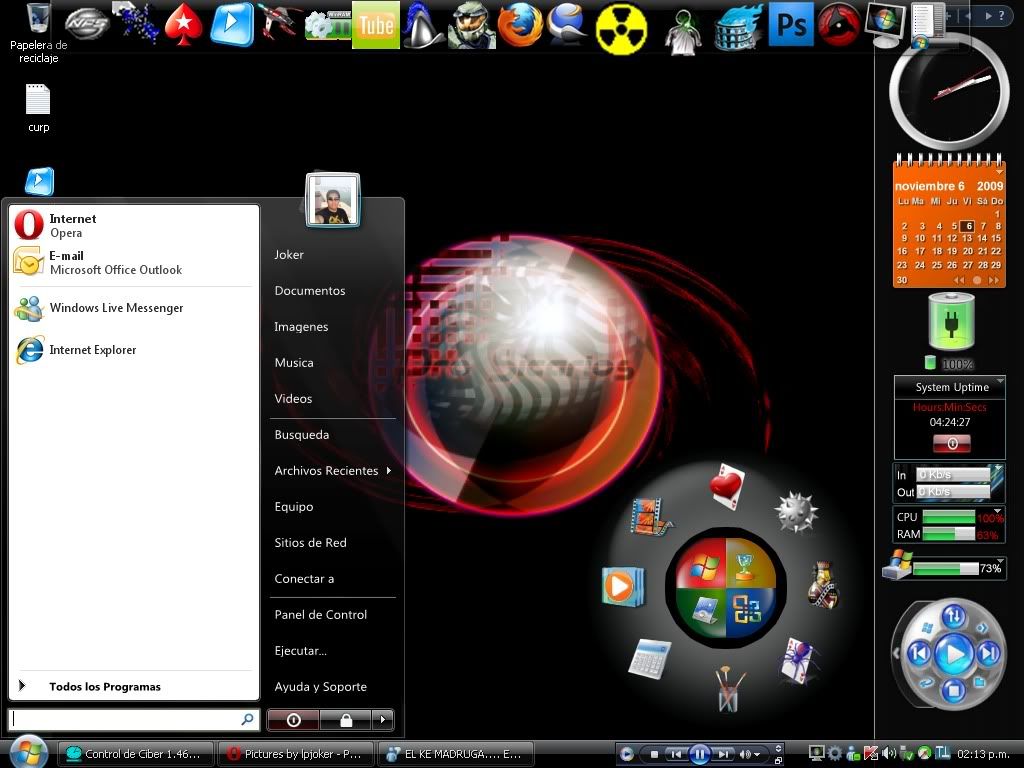Click the System Uptime red power button
The image size is (1024, 768).
tap(952, 444)
